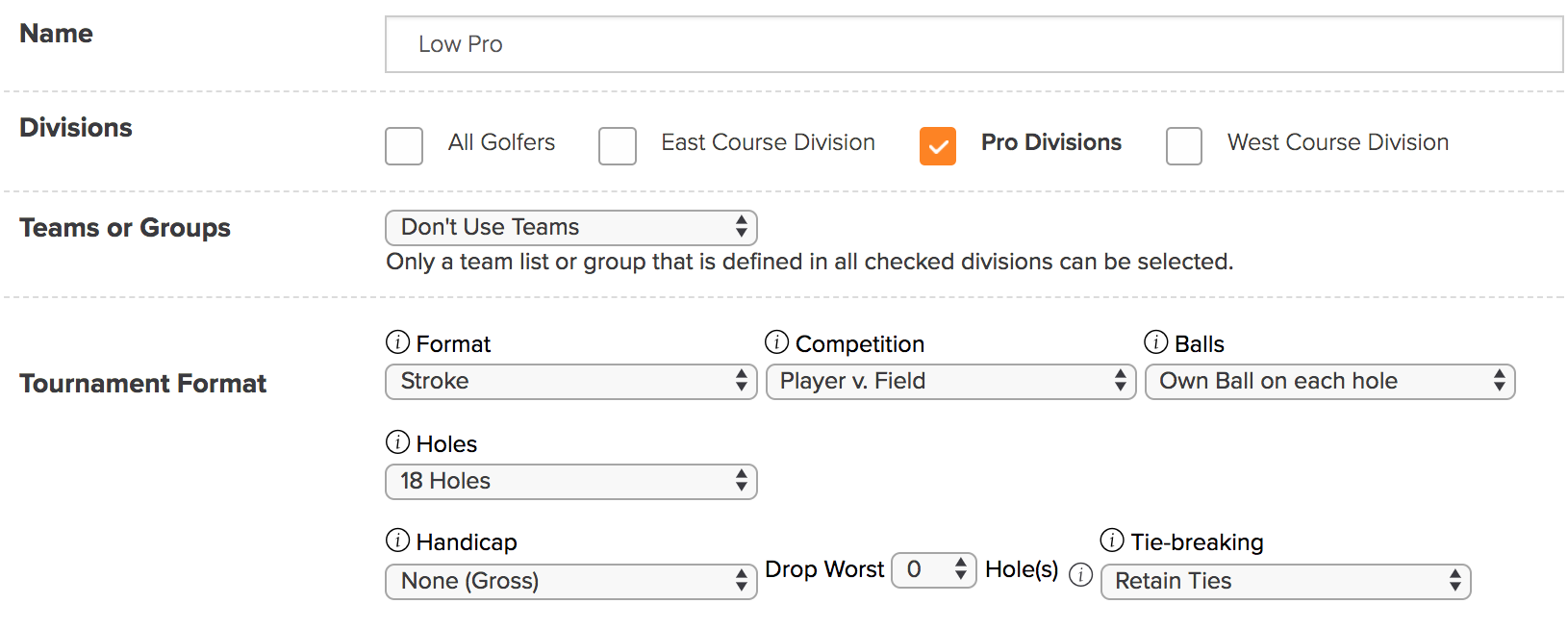Check the All Golfers checkbox

point(404,146)
